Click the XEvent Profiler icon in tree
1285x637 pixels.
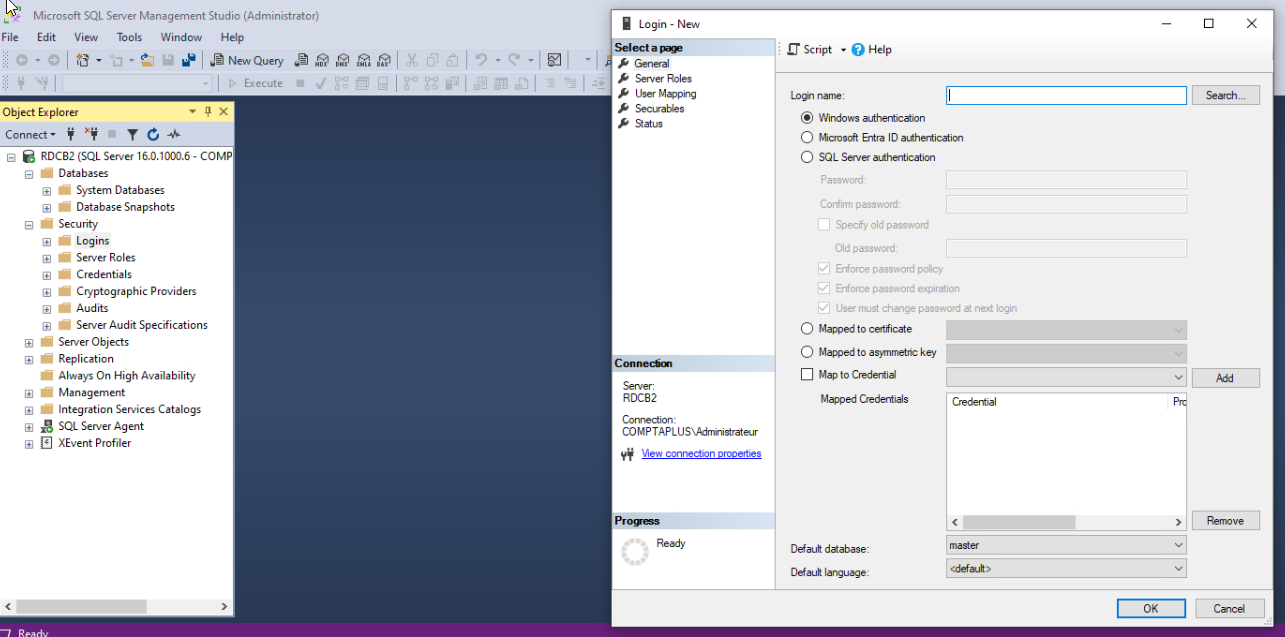(46, 443)
